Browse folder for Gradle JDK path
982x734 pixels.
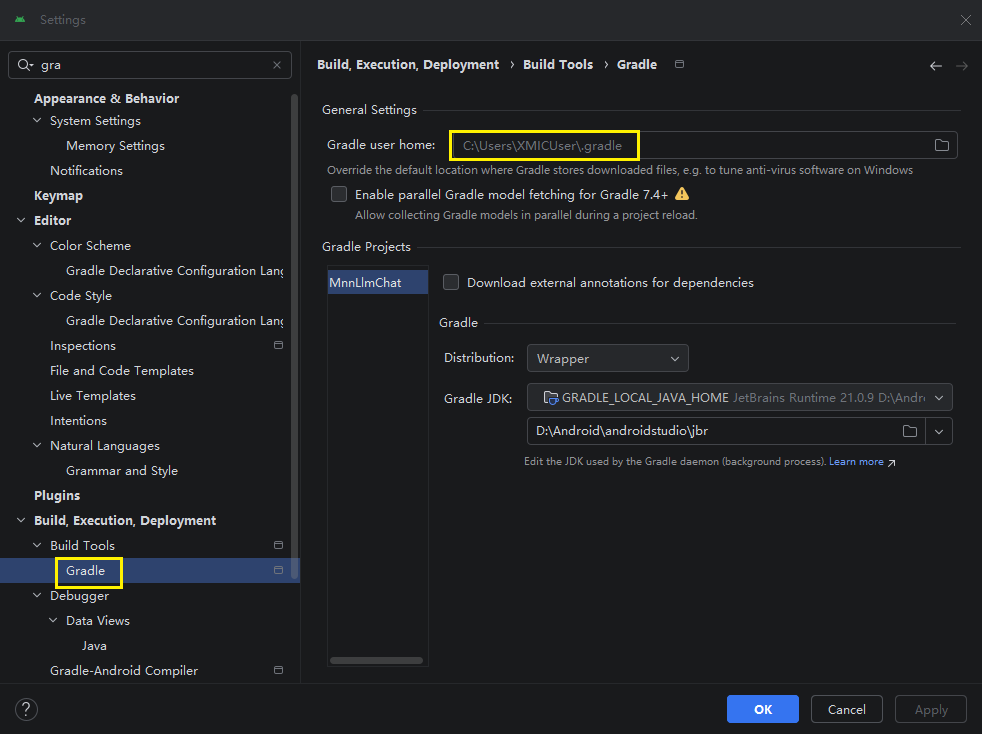tap(909, 431)
